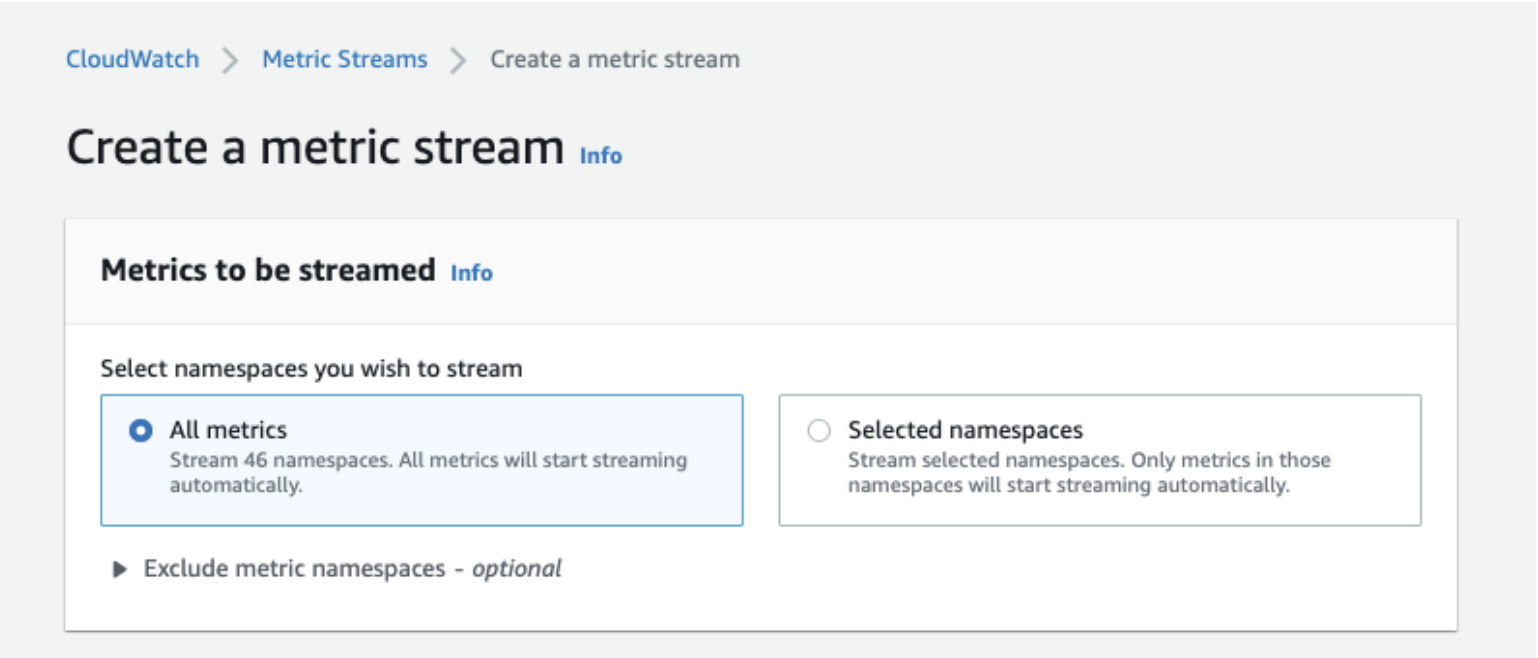Select the 'All metrics' radio button
This screenshot has height=658, width=1538.
point(141,431)
